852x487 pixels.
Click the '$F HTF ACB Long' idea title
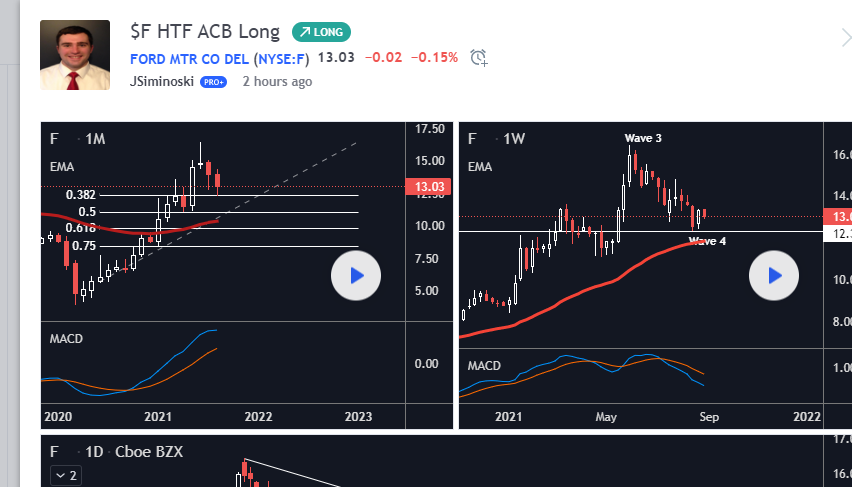click(x=206, y=32)
